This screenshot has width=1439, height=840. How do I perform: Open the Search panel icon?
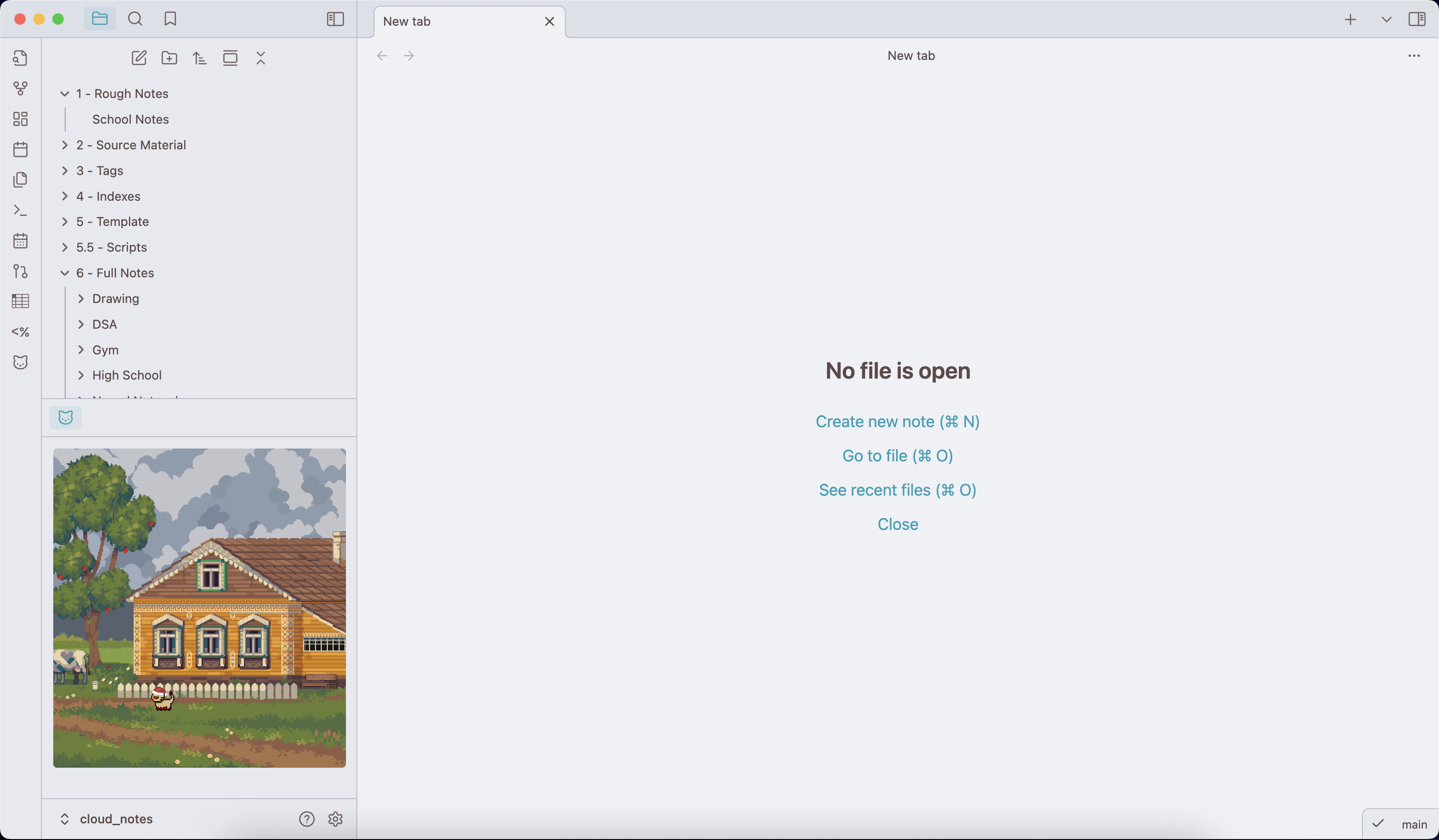pyautogui.click(x=135, y=19)
